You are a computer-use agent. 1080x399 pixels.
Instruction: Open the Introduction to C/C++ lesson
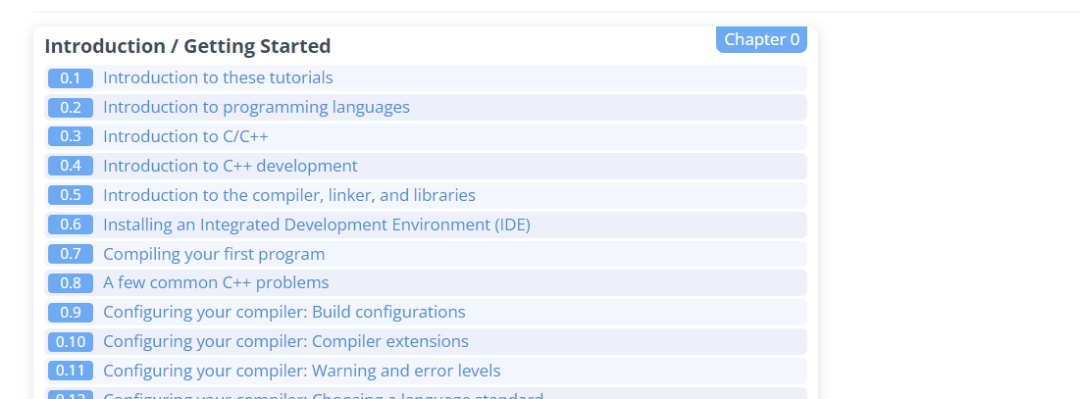[185, 136]
